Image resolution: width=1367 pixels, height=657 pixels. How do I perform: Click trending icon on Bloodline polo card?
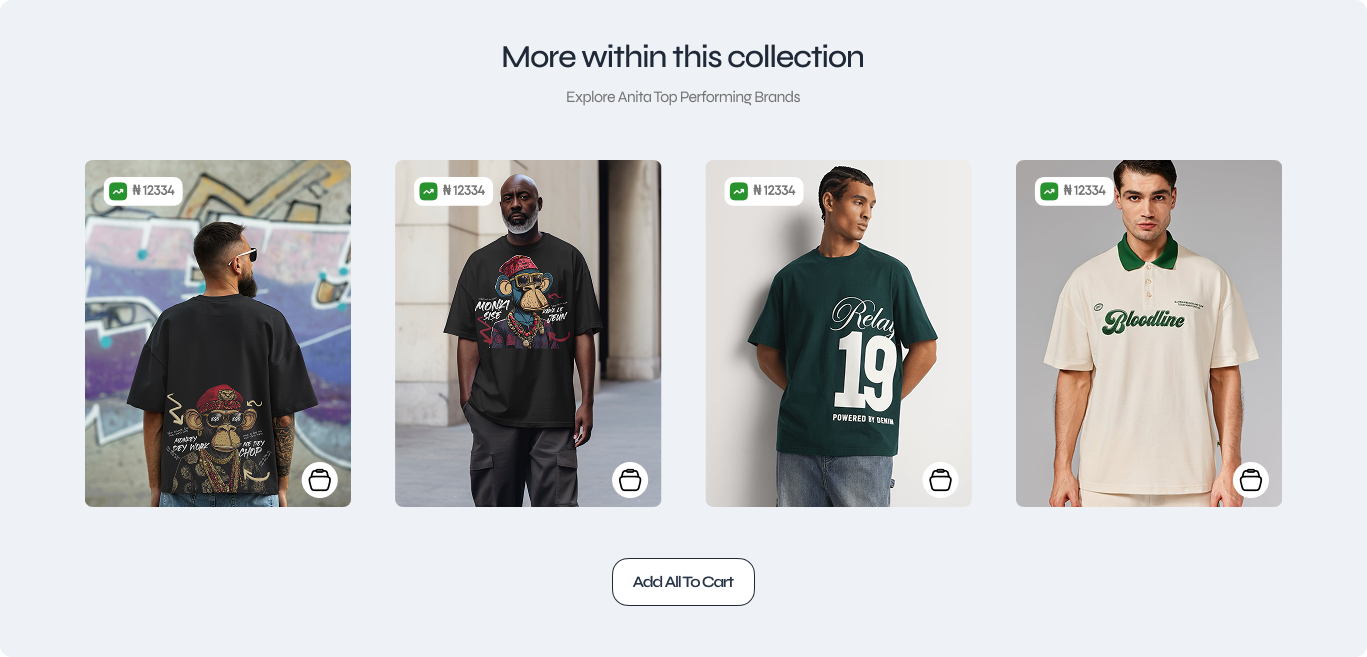click(x=1049, y=191)
